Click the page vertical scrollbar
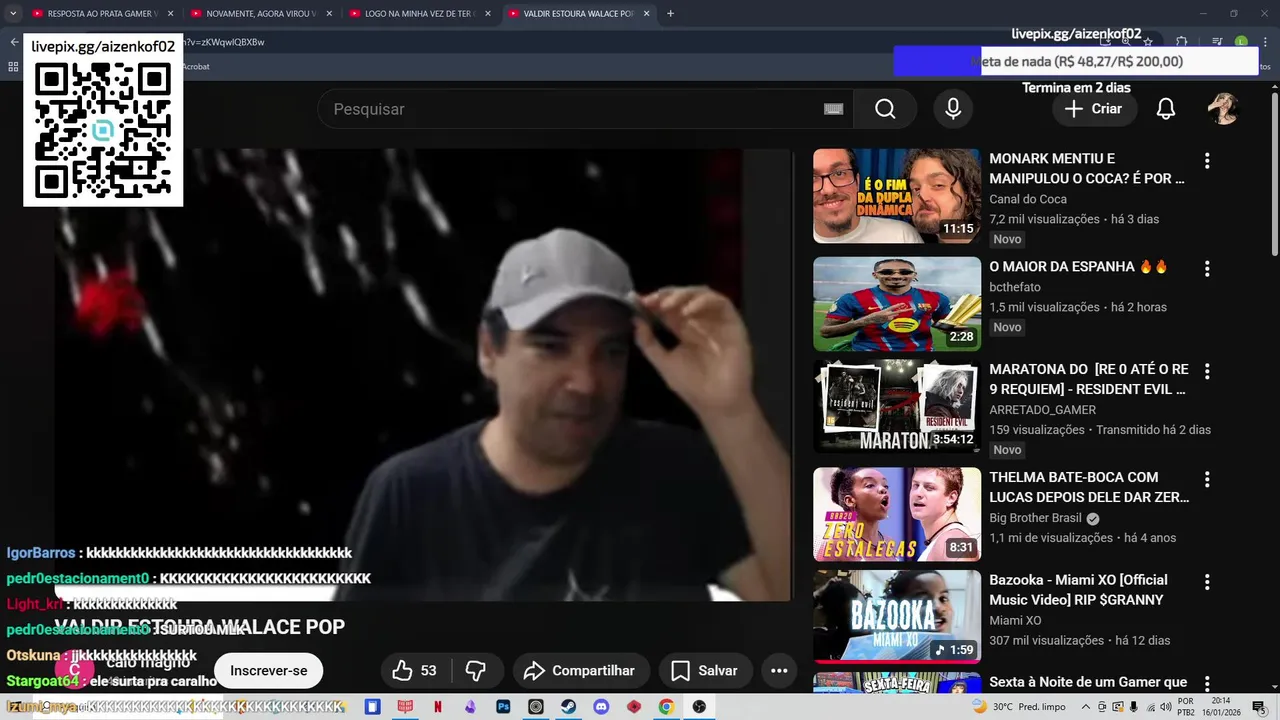Screen dimensions: 1280x720 pos(1275,172)
